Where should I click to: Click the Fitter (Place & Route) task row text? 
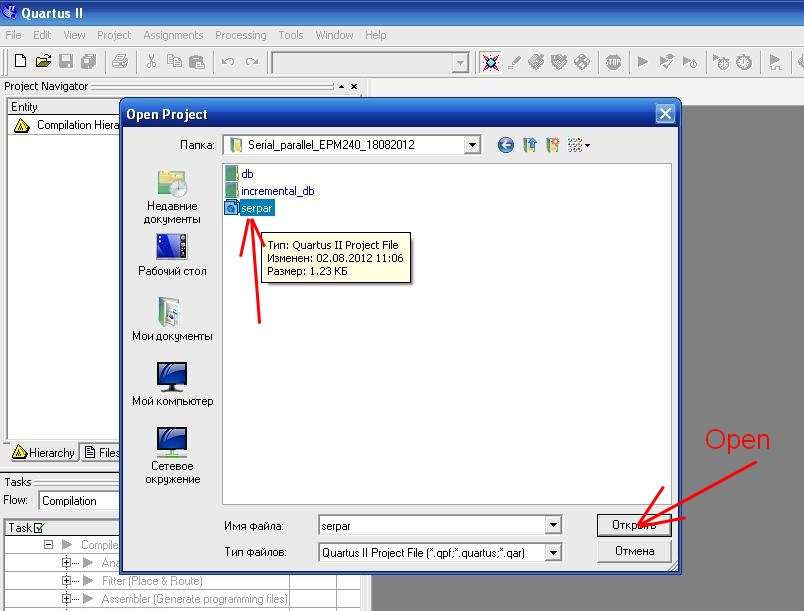(152, 581)
